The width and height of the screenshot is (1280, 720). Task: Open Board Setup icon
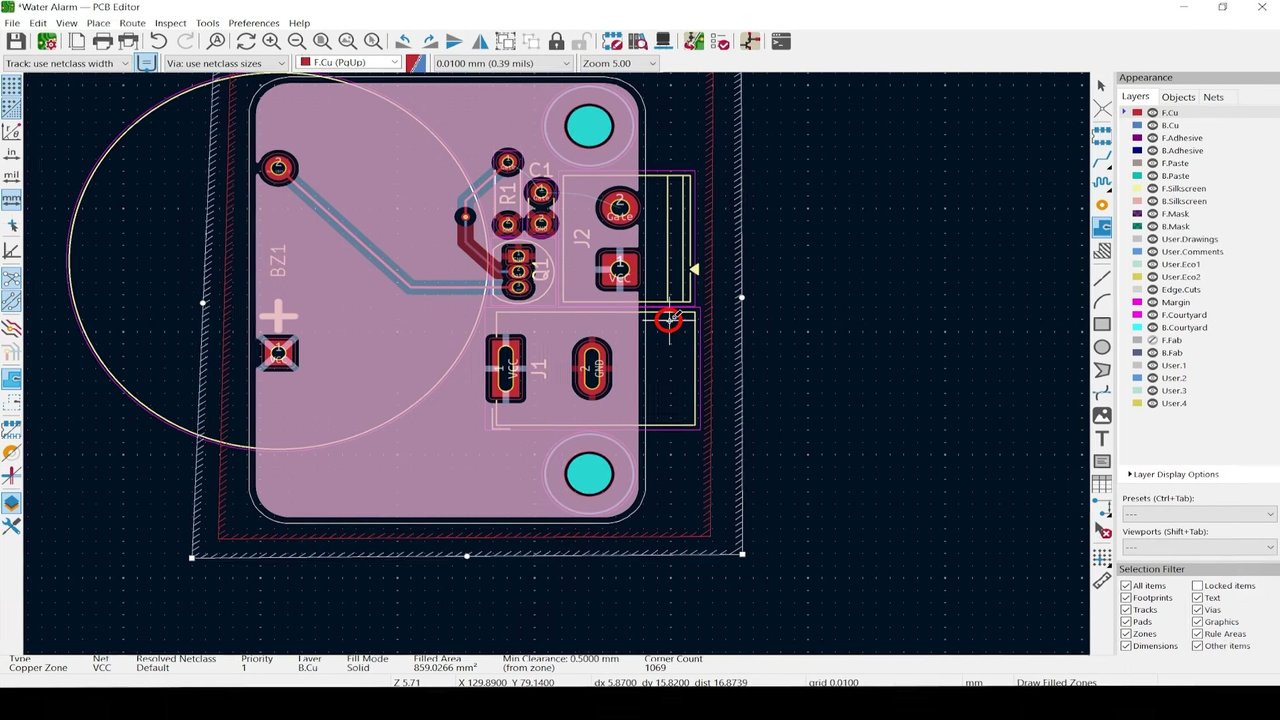(x=47, y=41)
